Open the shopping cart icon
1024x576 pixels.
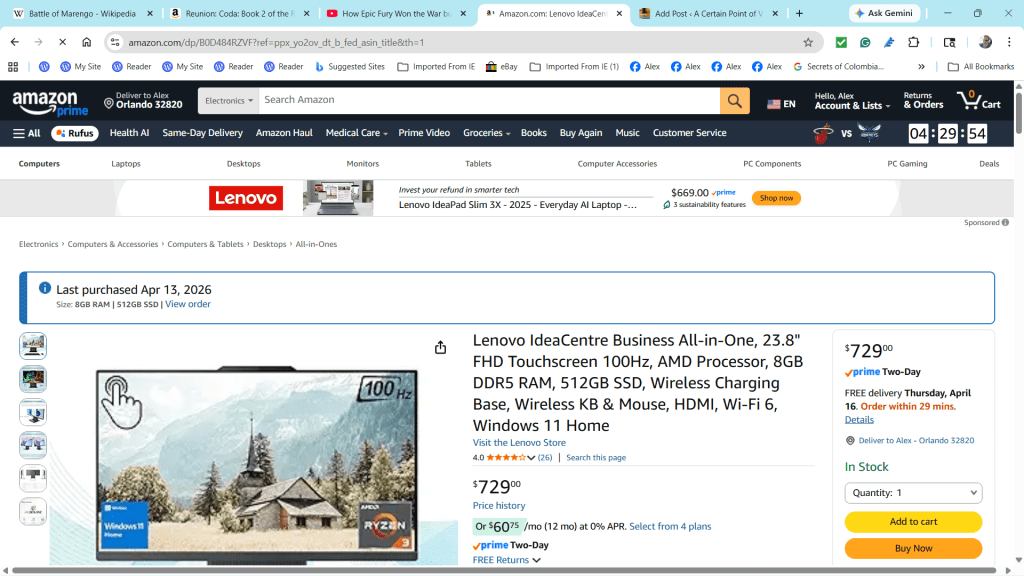click(x=977, y=101)
